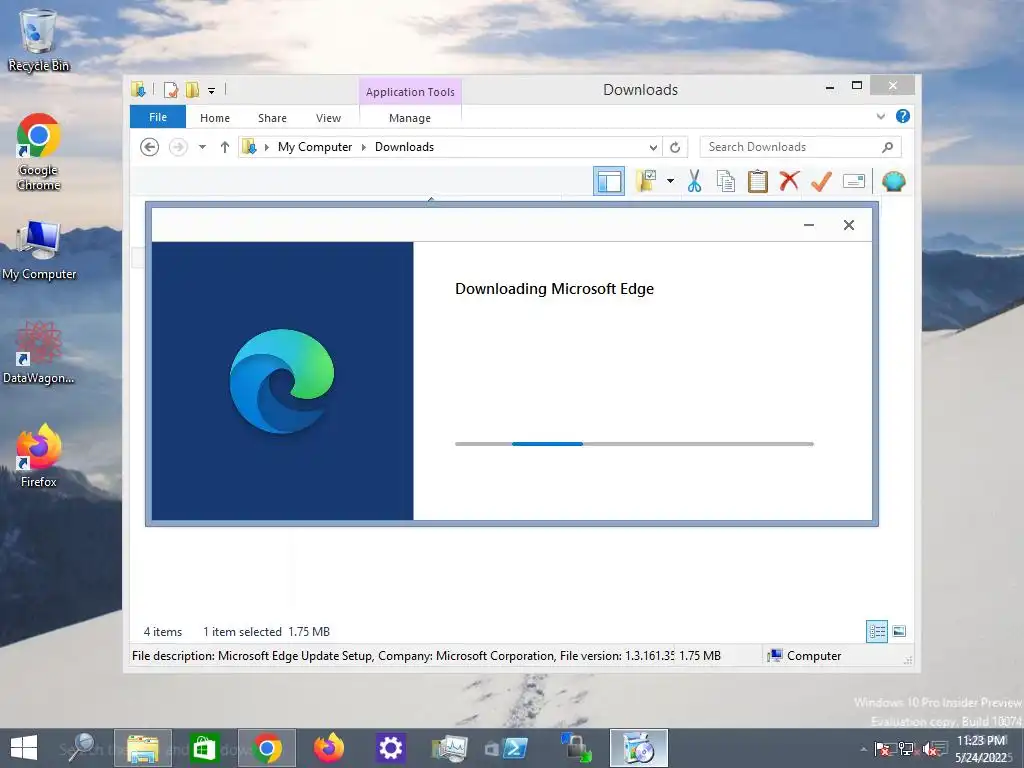Open the system monitor taskbar icon
The width and height of the screenshot is (1024, 768).
click(x=450, y=748)
